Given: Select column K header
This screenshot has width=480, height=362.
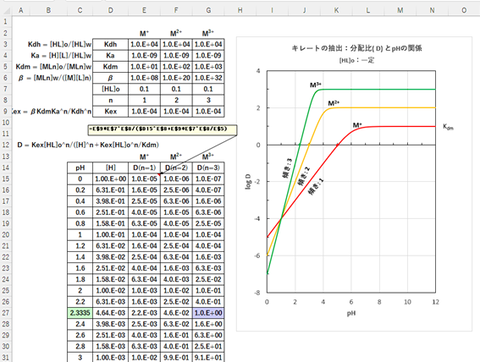Looking at the screenshot, I should pyautogui.click(x=336, y=10).
